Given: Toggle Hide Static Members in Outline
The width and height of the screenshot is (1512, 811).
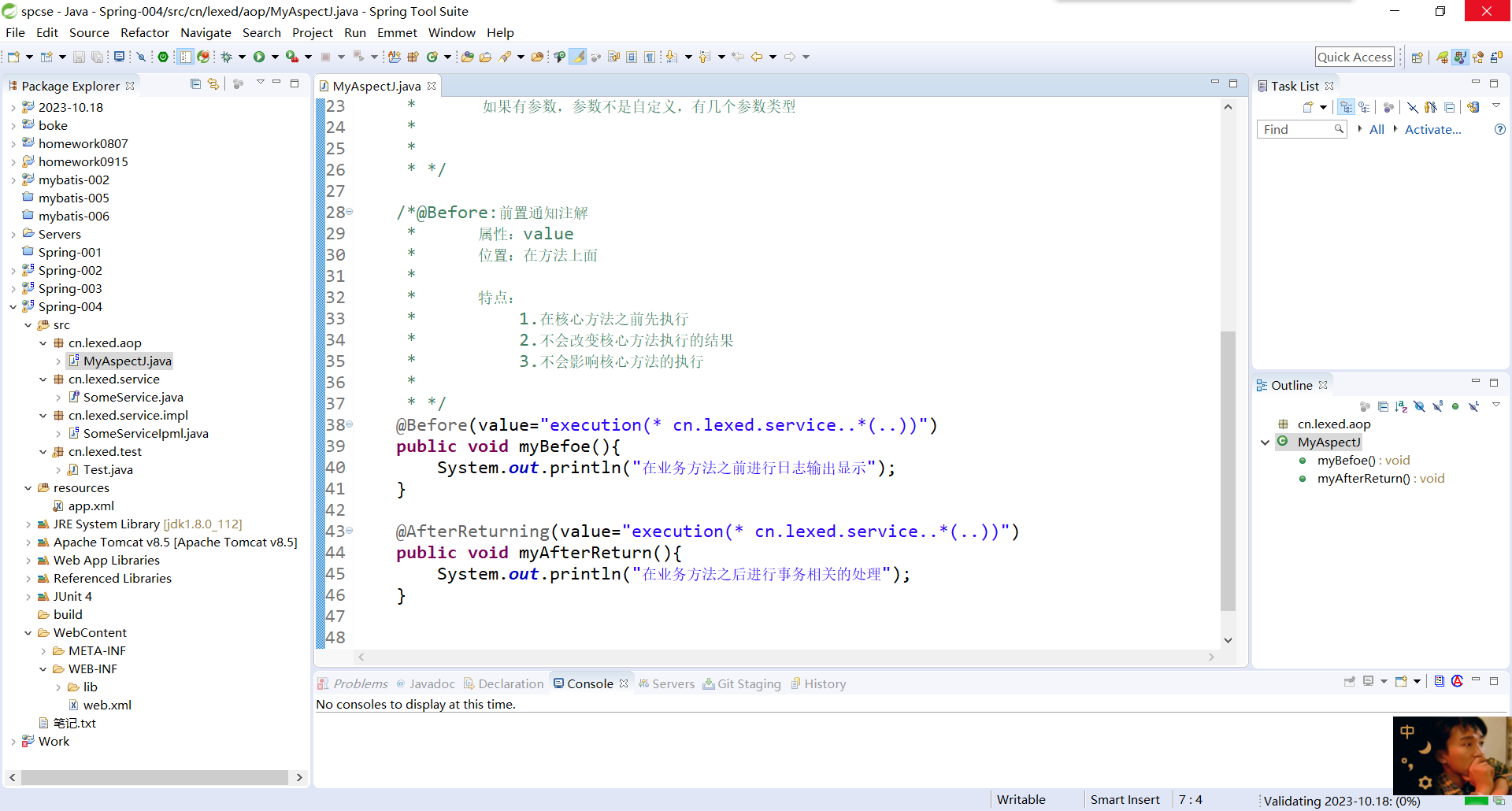Looking at the screenshot, I should 1437,406.
